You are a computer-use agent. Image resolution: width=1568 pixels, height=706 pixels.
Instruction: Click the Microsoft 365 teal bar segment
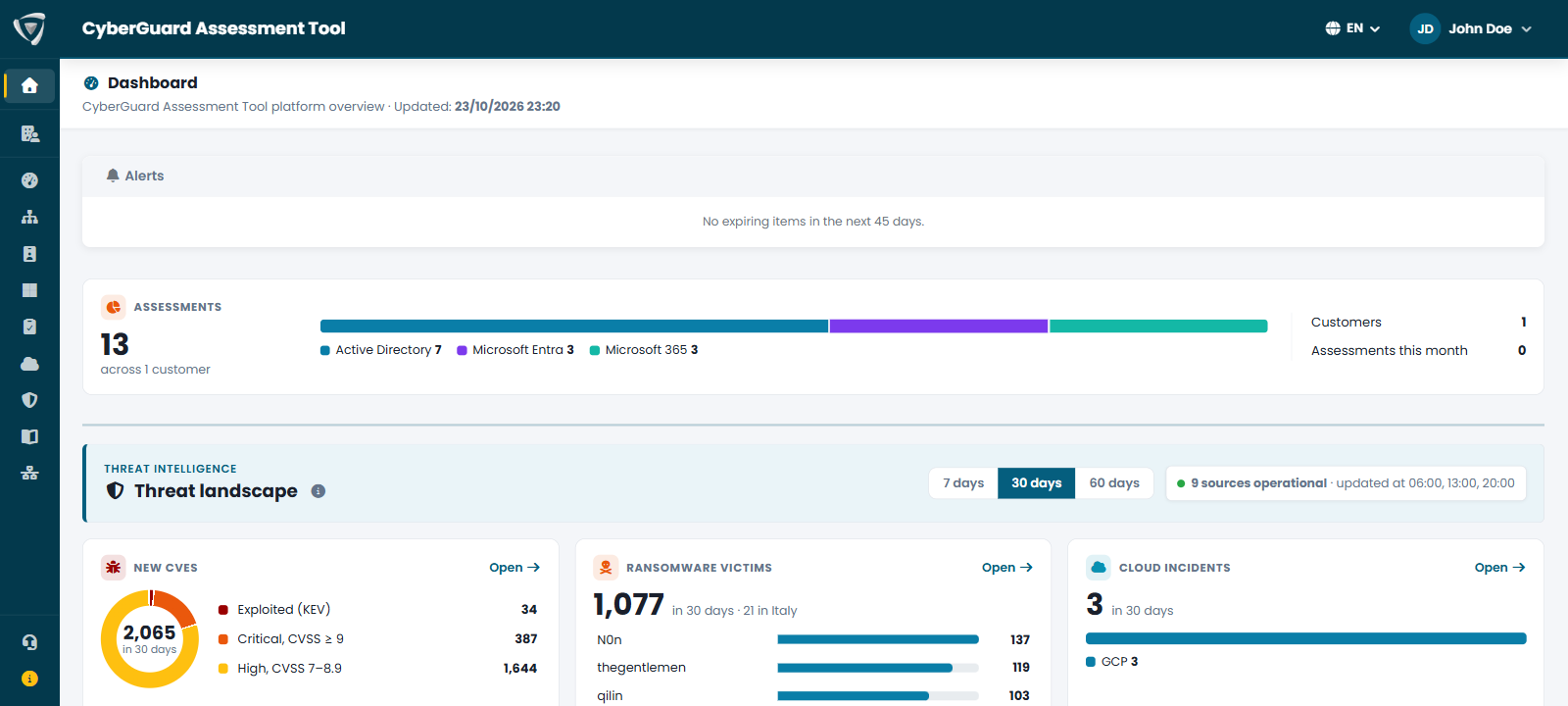(1158, 327)
